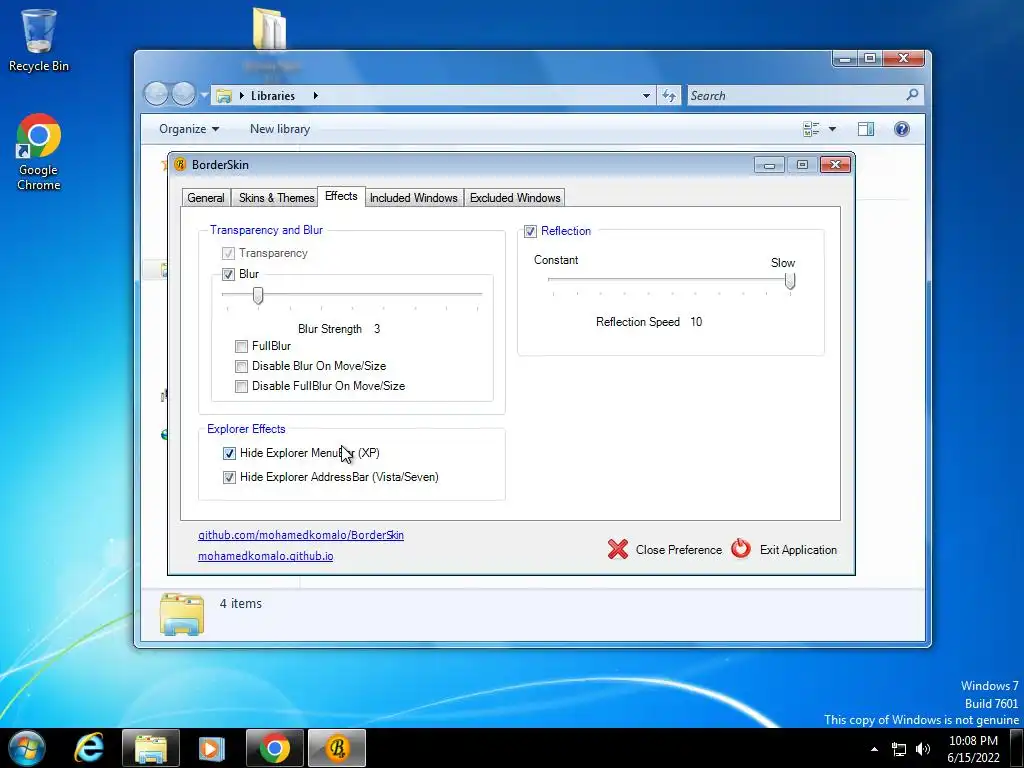Uncheck the Blur checkbox

[228, 274]
